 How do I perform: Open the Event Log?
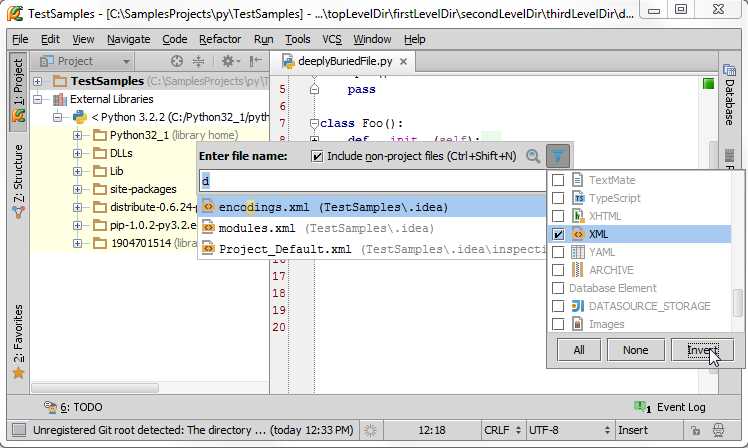pos(670,407)
